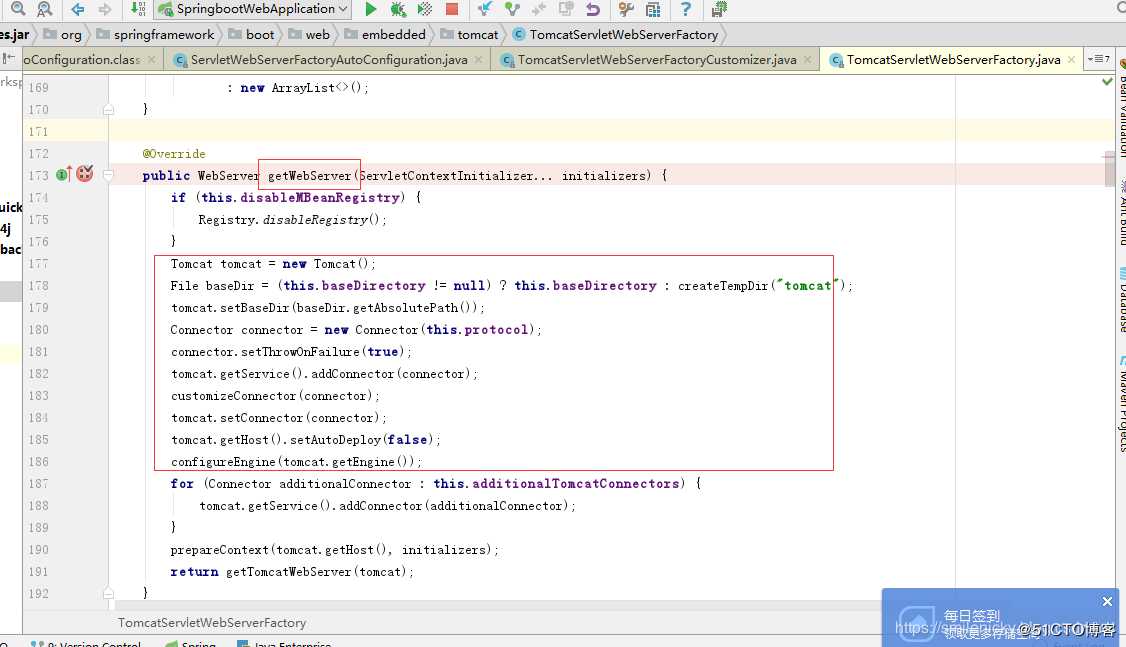Select the springframework breadcrumb folder
The width and height of the screenshot is (1126, 647).
coord(155,34)
